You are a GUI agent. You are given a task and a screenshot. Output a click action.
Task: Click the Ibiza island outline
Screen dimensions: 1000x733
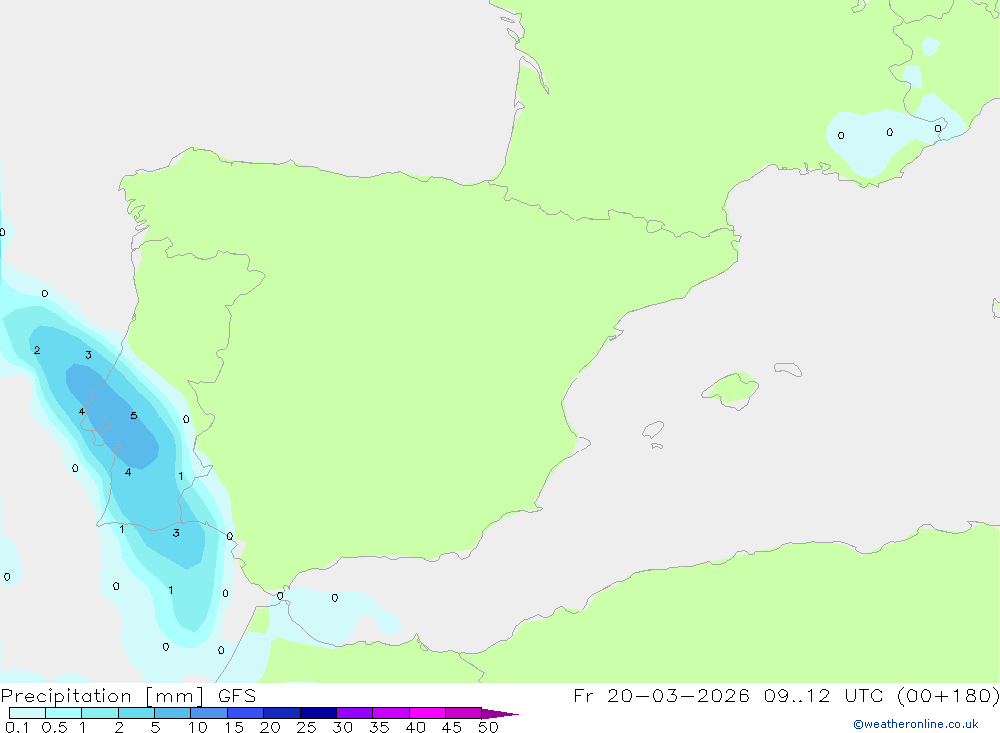click(x=653, y=430)
